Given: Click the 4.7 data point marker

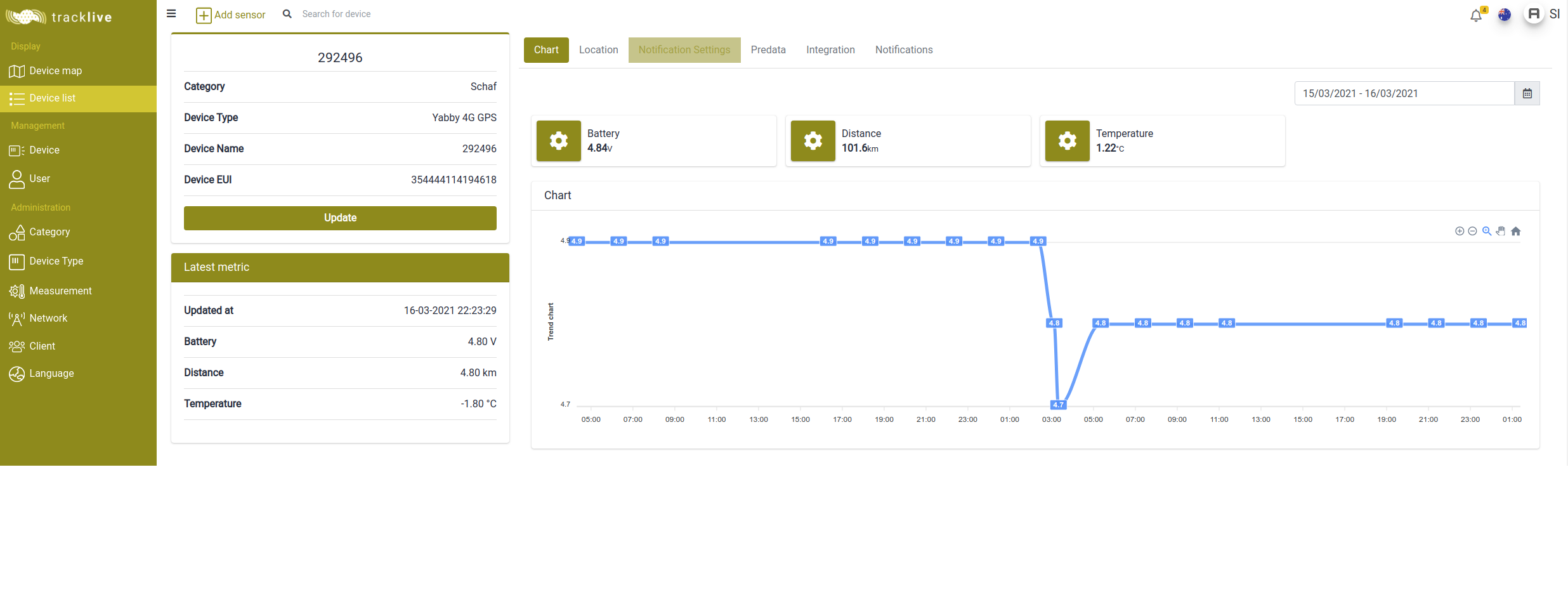Looking at the screenshot, I should pos(1058,405).
